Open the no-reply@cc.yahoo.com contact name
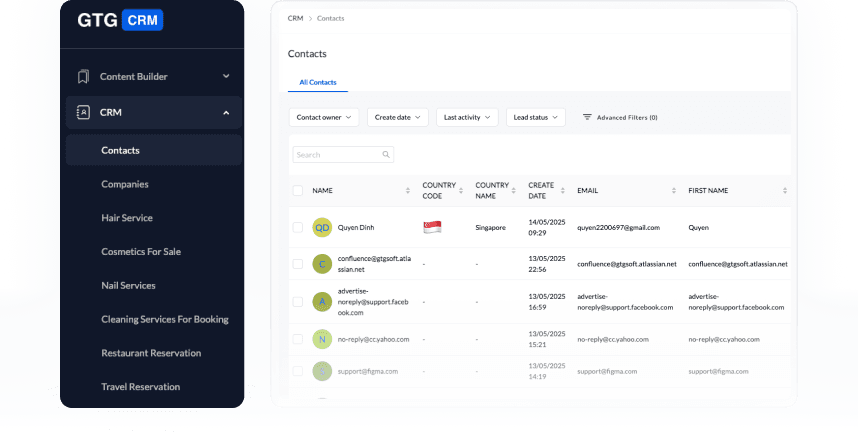This screenshot has height=432, width=858. pos(373,339)
